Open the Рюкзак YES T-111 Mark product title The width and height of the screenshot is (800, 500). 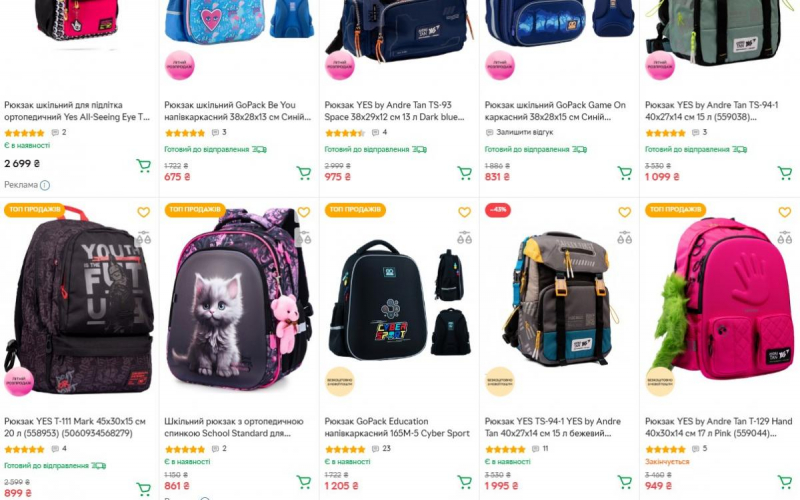pyautogui.click(x=75, y=427)
